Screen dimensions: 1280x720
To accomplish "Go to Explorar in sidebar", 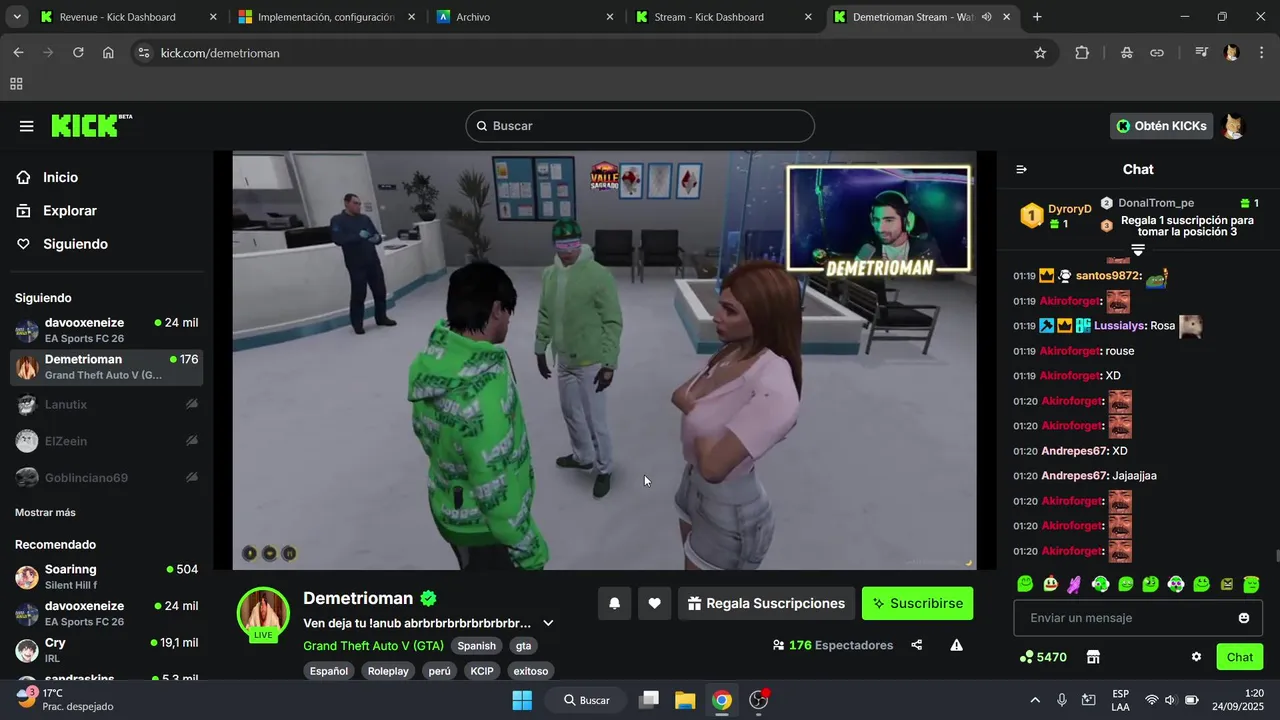I will [70, 211].
